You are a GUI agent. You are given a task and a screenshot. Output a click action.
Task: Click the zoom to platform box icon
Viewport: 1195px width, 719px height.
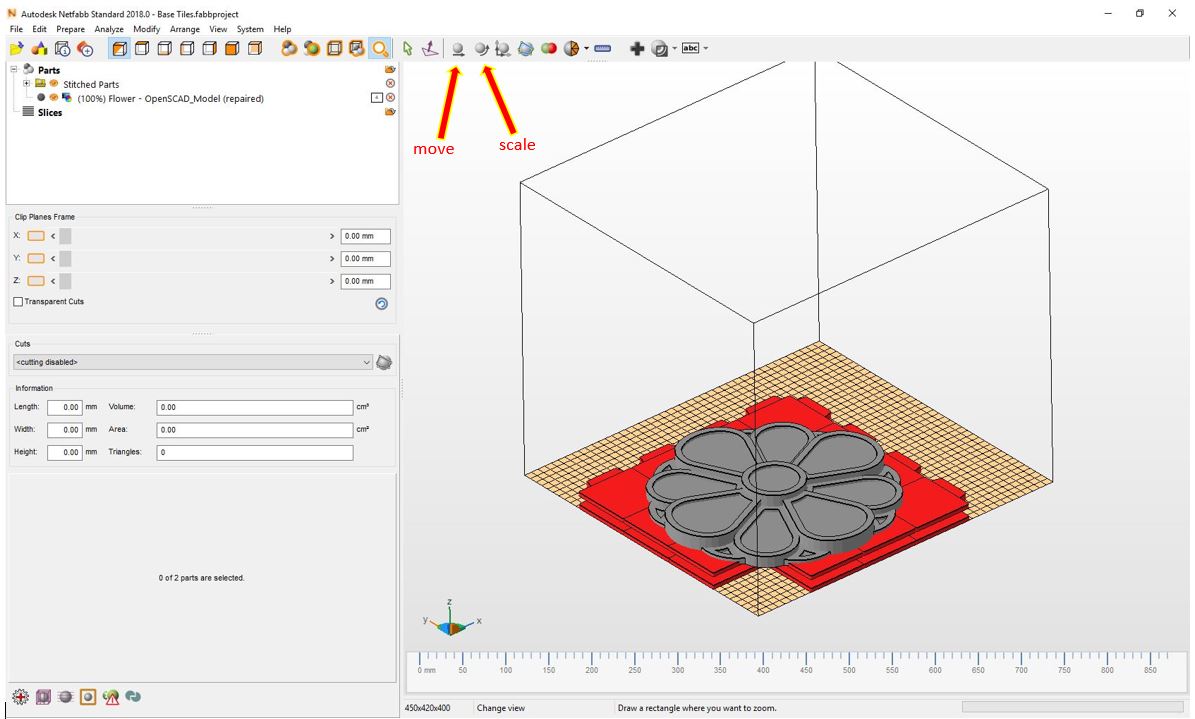pos(335,49)
